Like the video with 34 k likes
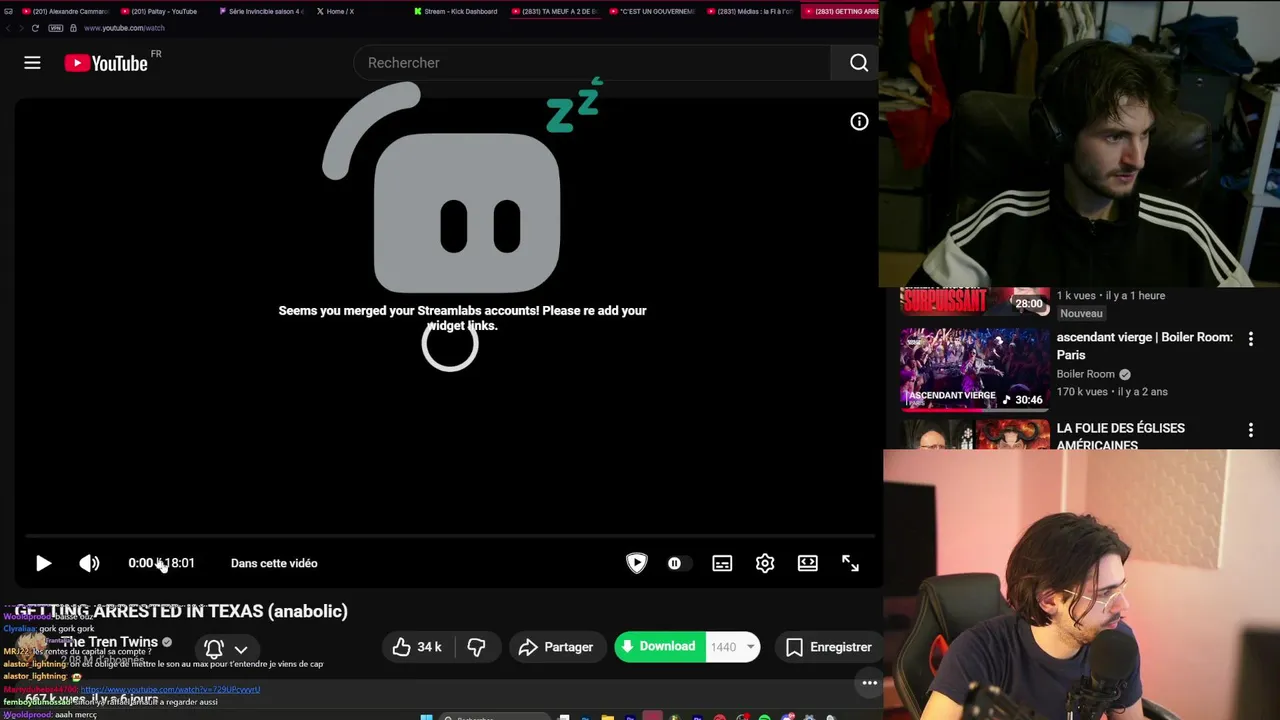Viewport: 1280px width, 720px height. (417, 647)
